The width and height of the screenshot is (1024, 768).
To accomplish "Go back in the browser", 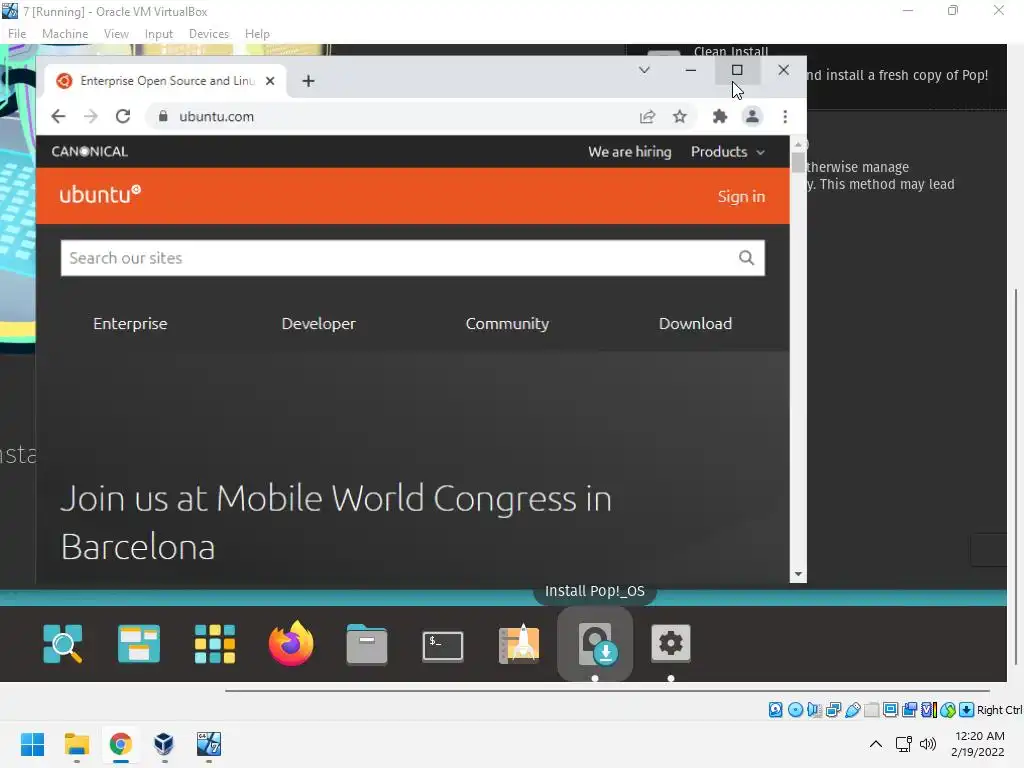I will tap(58, 116).
